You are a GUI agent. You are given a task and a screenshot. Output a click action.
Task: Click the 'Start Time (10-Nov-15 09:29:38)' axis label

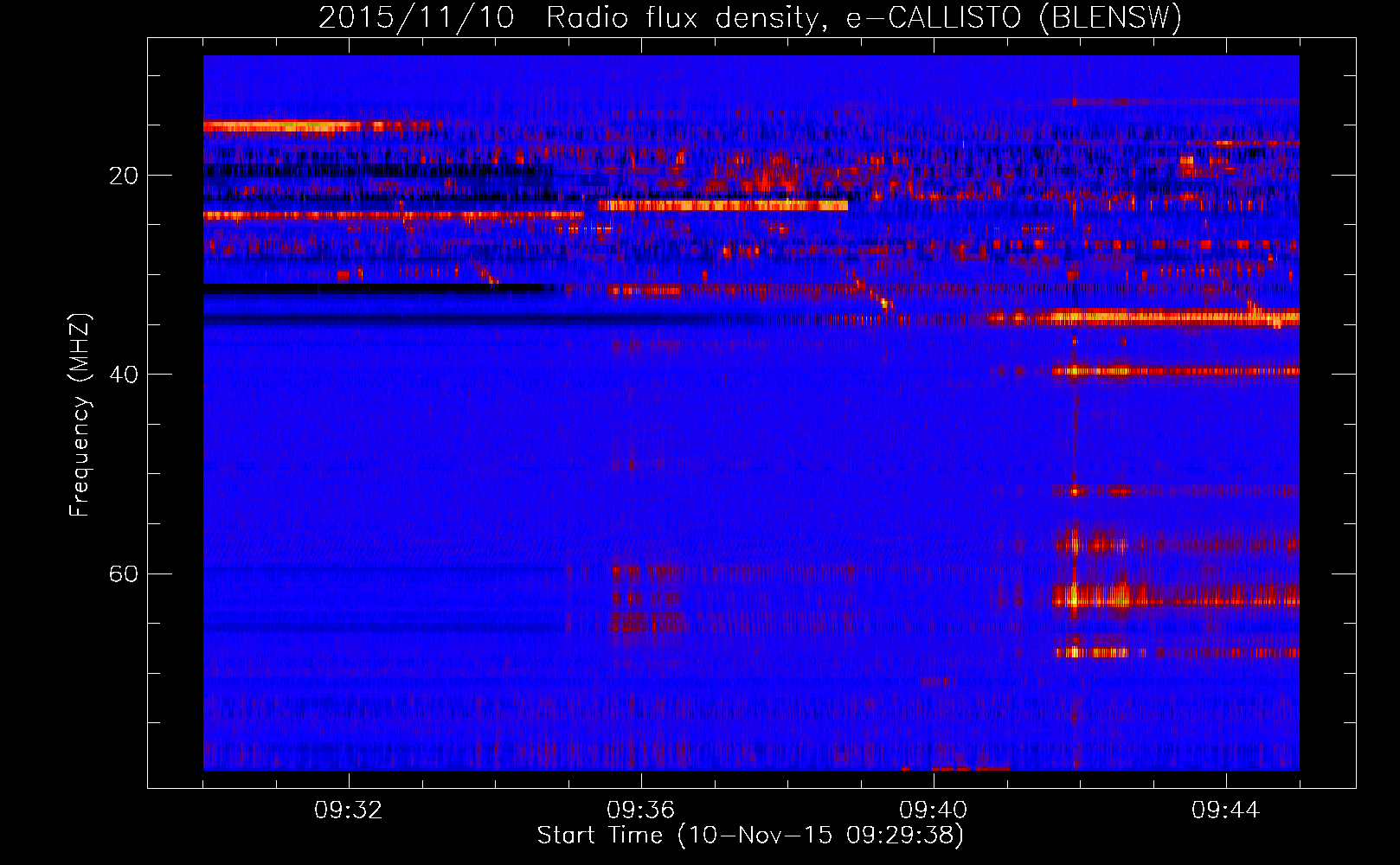[750, 836]
